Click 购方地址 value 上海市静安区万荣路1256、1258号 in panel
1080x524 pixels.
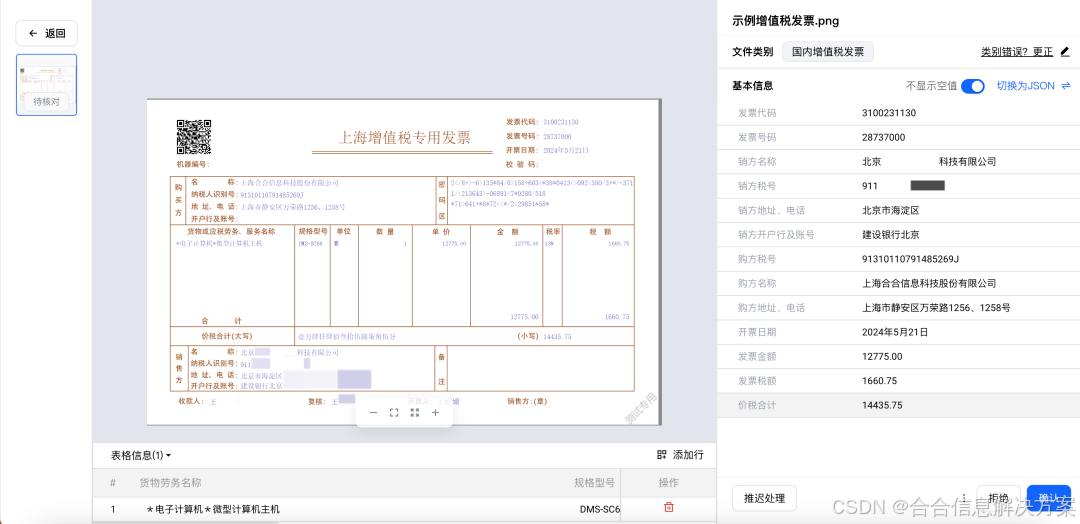point(936,308)
